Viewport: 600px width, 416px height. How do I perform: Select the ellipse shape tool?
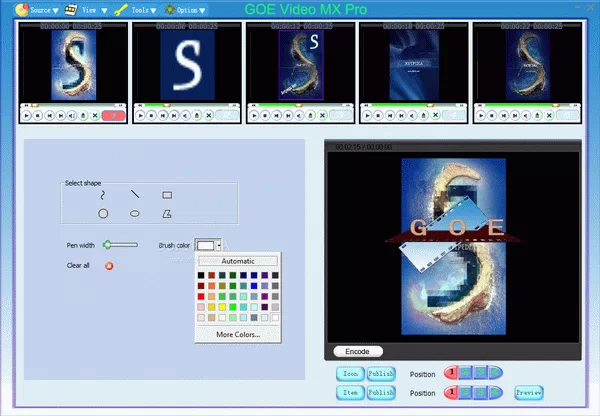pos(134,213)
